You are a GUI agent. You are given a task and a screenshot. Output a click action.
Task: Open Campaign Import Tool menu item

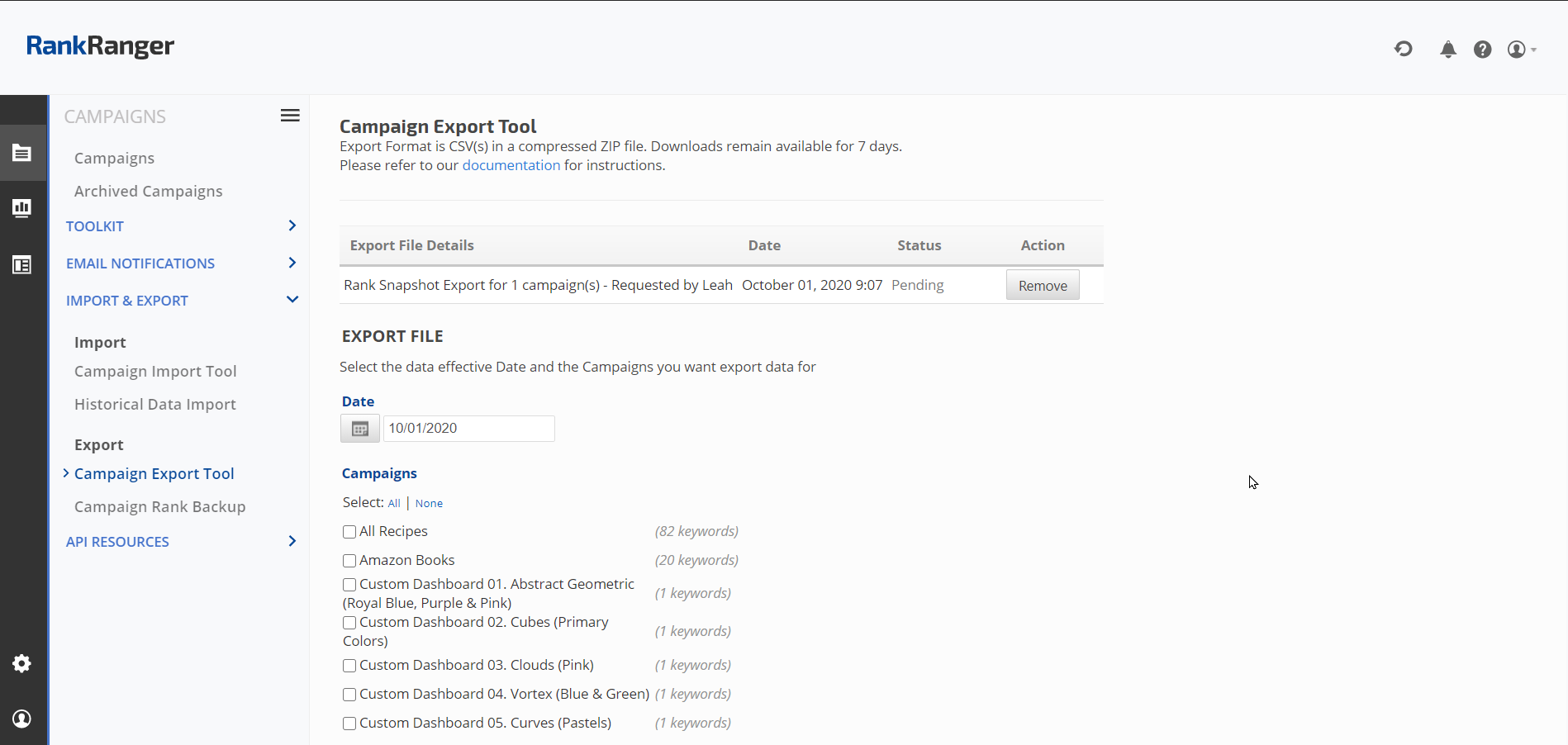point(155,372)
